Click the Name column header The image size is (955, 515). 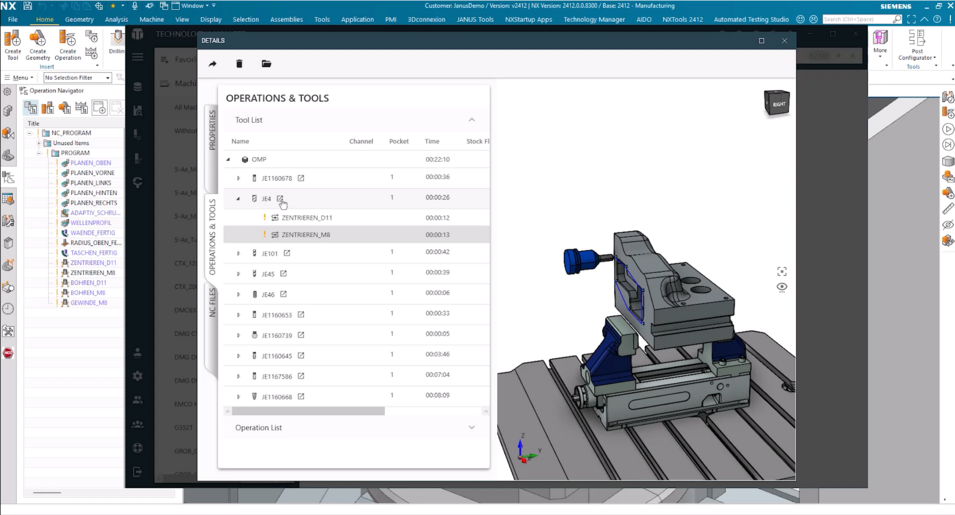pos(240,141)
